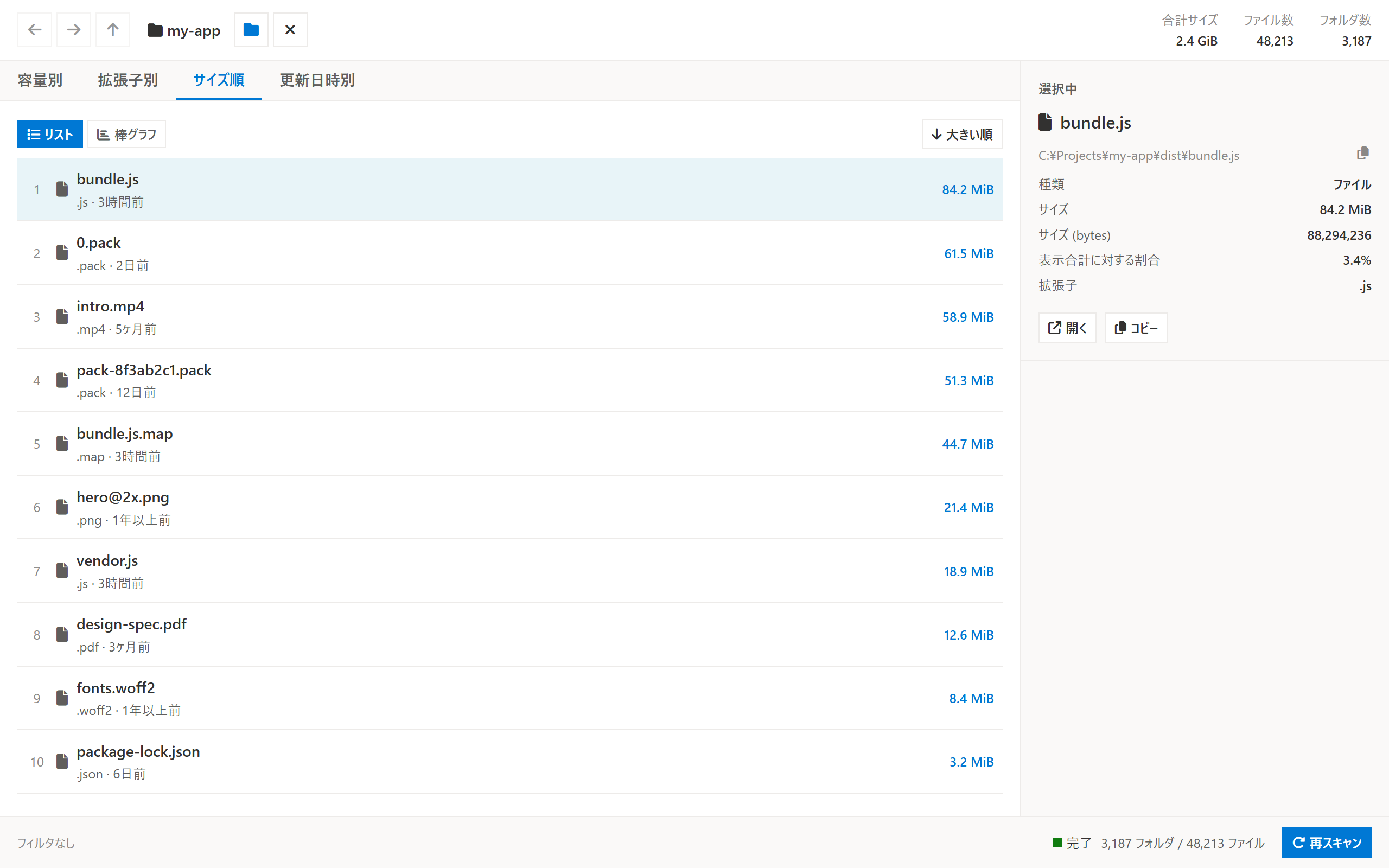Click green 完了 status indicator

pyautogui.click(x=1057, y=842)
